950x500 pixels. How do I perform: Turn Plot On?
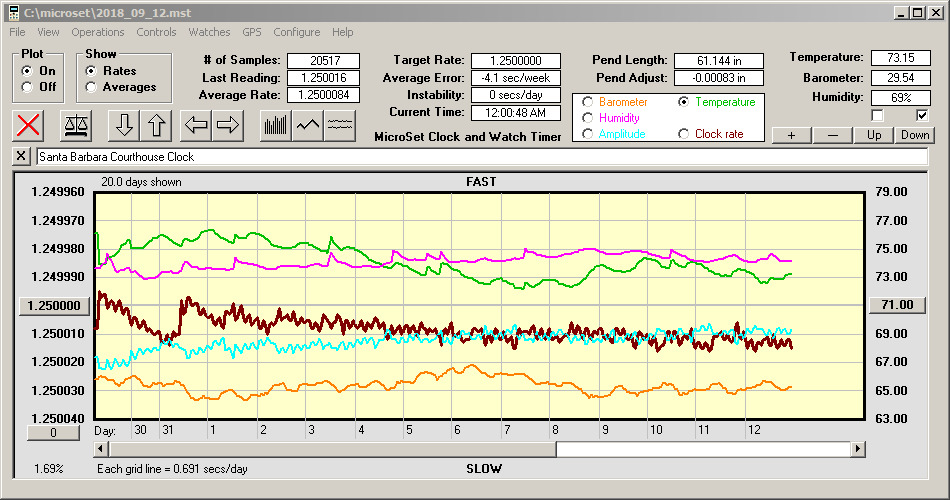27,71
